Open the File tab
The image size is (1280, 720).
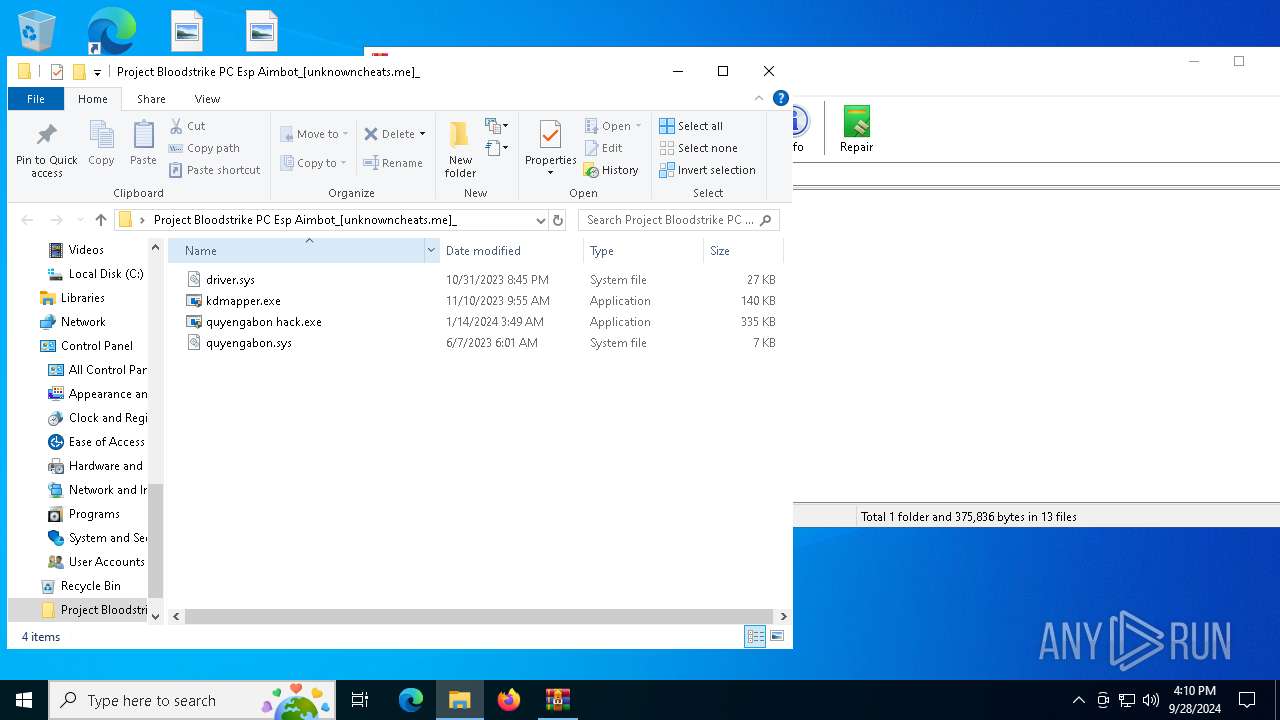[36, 99]
